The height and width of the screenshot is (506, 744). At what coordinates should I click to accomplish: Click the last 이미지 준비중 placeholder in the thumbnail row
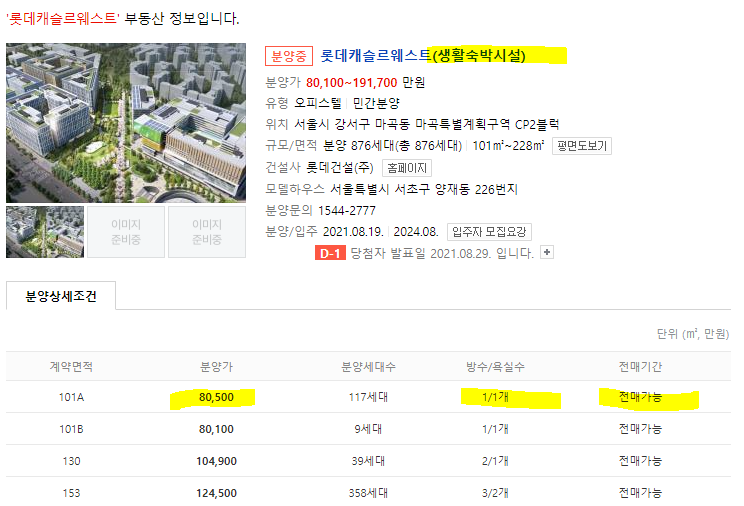tap(207, 232)
